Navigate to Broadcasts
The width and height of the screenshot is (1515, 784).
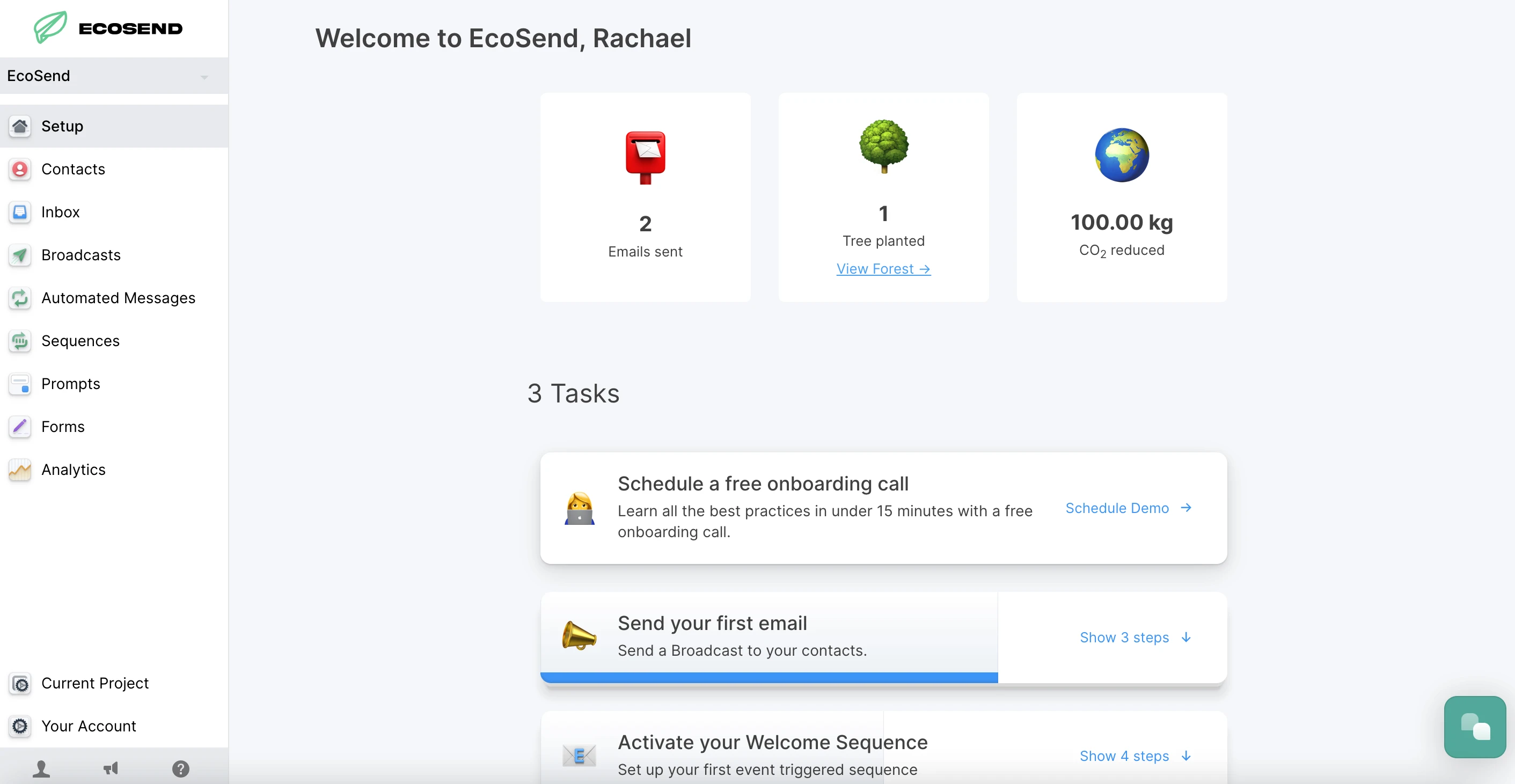[80, 254]
